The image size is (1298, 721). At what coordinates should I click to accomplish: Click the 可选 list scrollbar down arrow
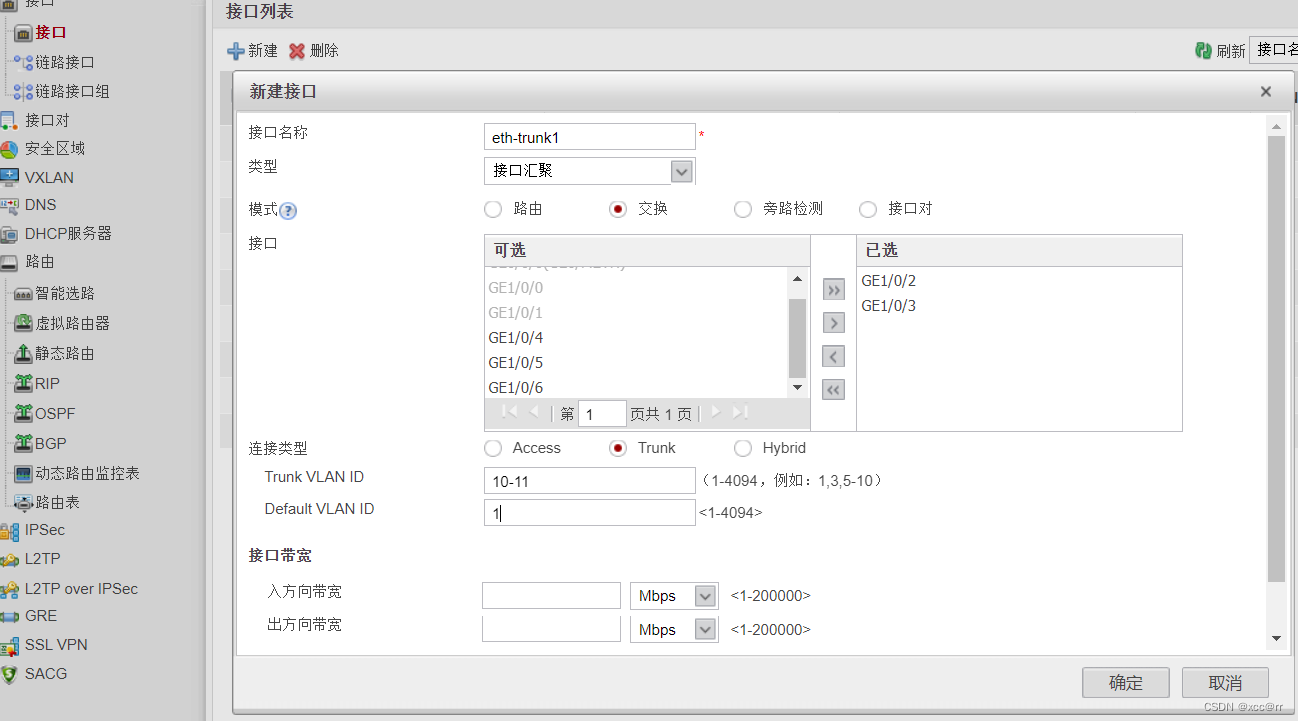[797, 387]
